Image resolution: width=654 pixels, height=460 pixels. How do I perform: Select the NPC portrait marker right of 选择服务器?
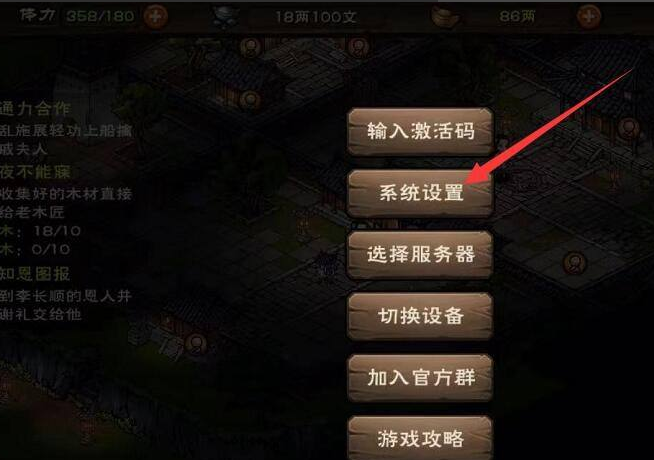point(575,262)
